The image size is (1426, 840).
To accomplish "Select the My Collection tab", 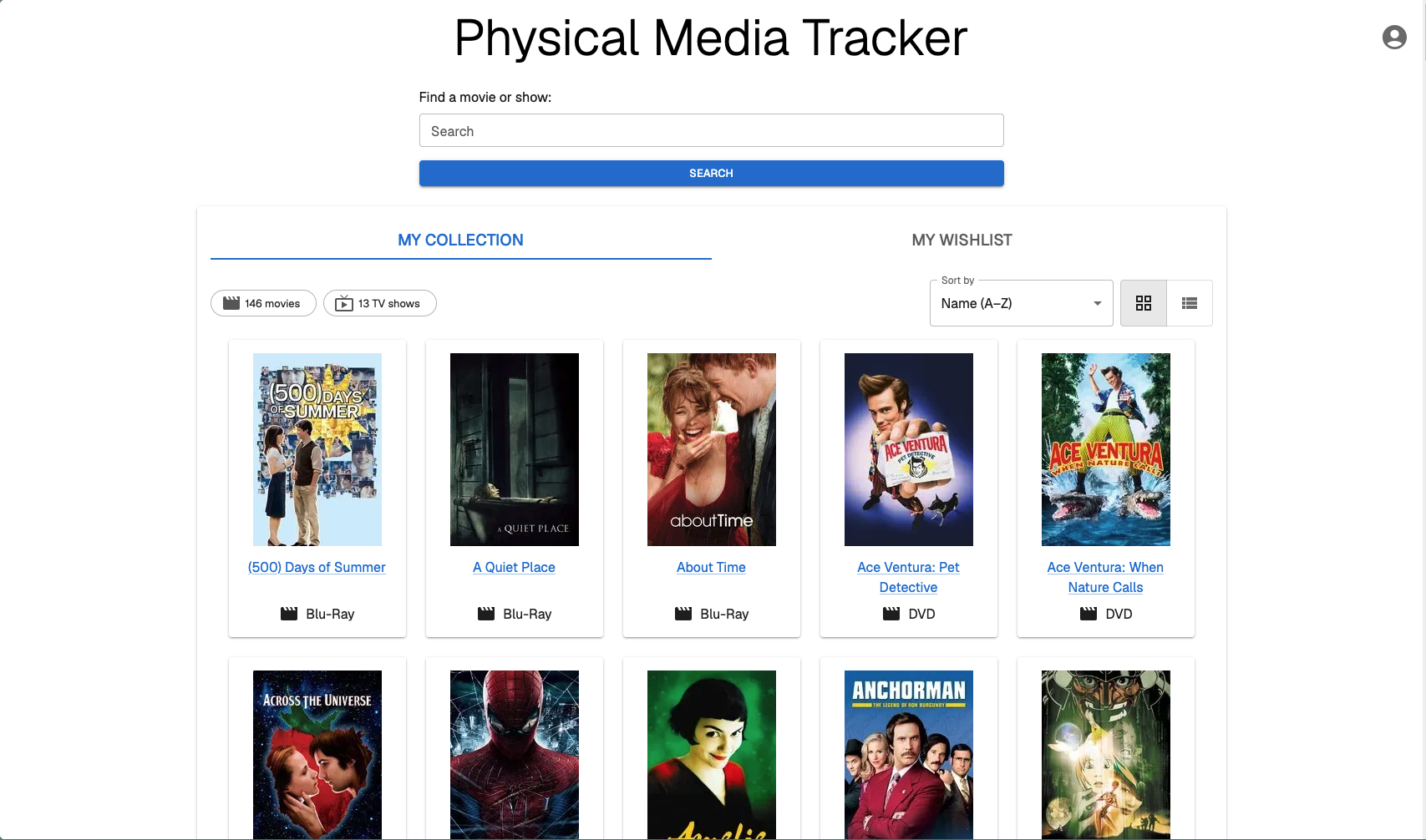I will pos(460,240).
